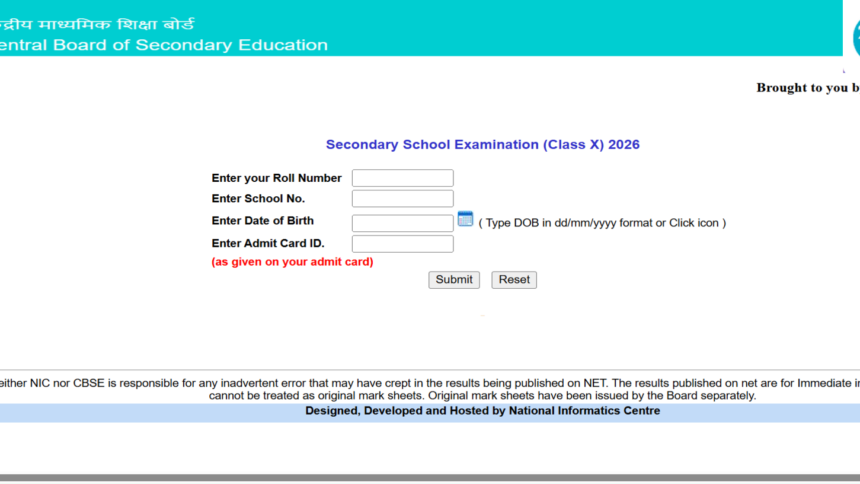Click the Reset button
Image resolution: width=860 pixels, height=484 pixels.
514,280
